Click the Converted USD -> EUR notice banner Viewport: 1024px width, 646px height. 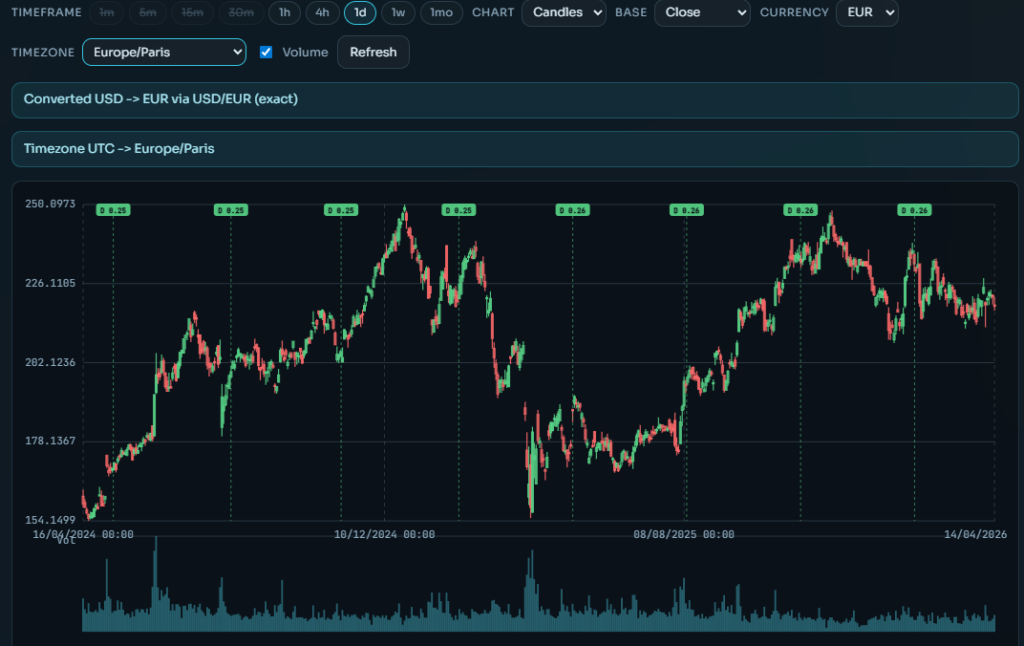pos(514,100)
